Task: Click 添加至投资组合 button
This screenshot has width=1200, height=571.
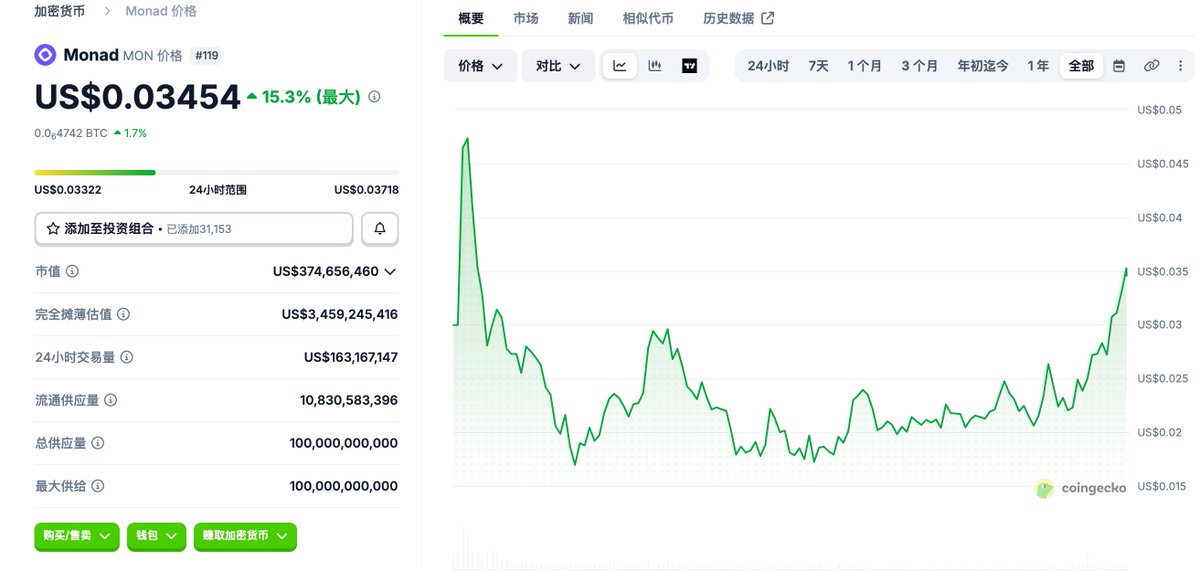Action: [x=194, y=229]
